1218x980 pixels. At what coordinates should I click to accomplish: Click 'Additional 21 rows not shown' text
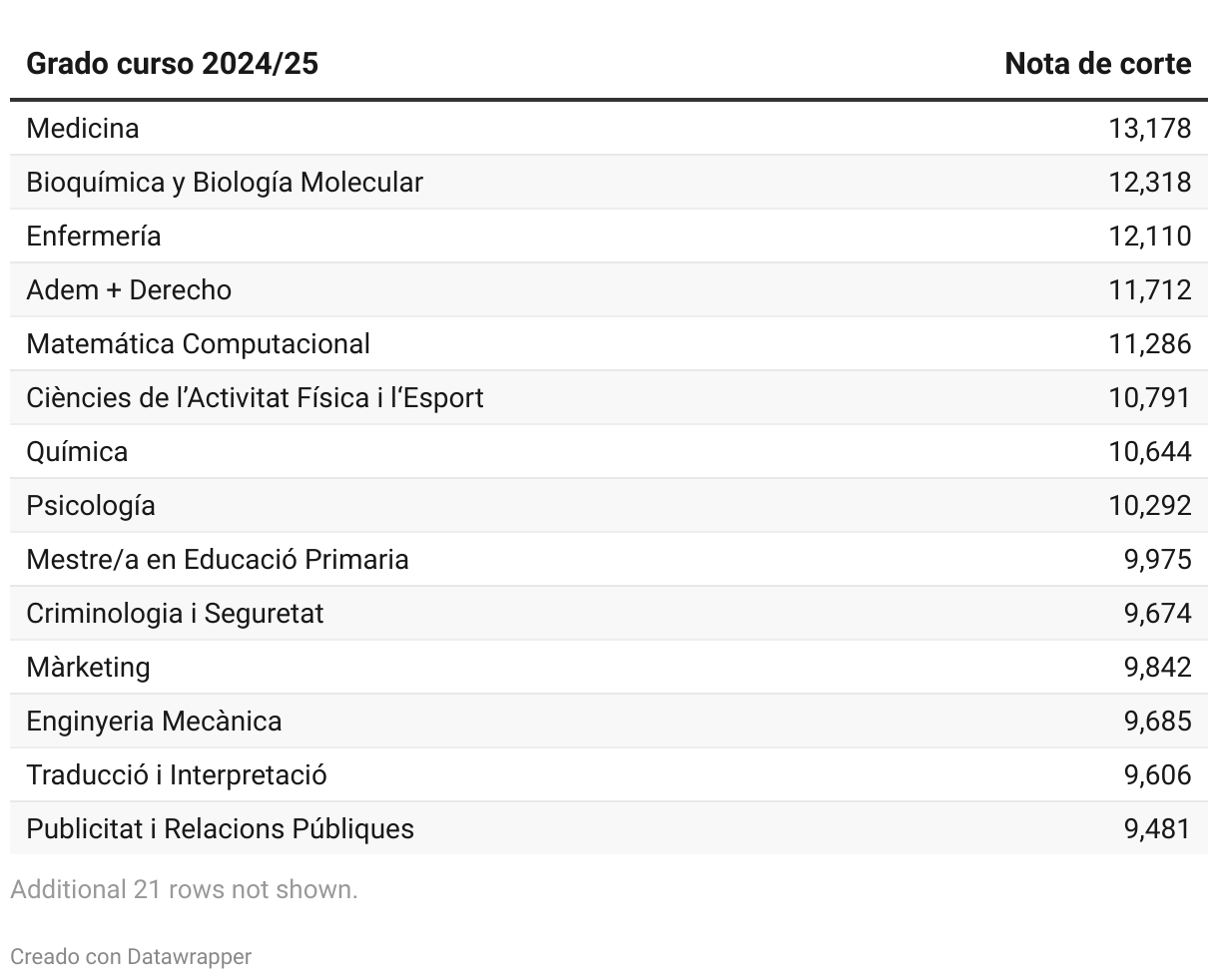(x=184, y=889)
